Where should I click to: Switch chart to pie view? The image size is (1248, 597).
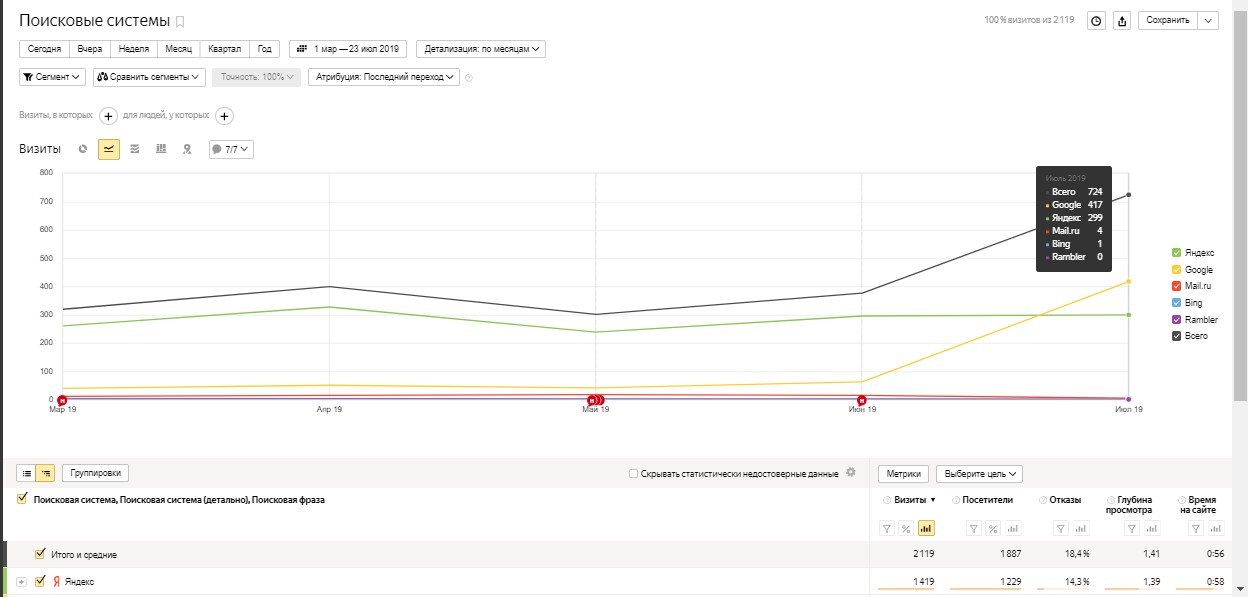(x=83, y=149)
